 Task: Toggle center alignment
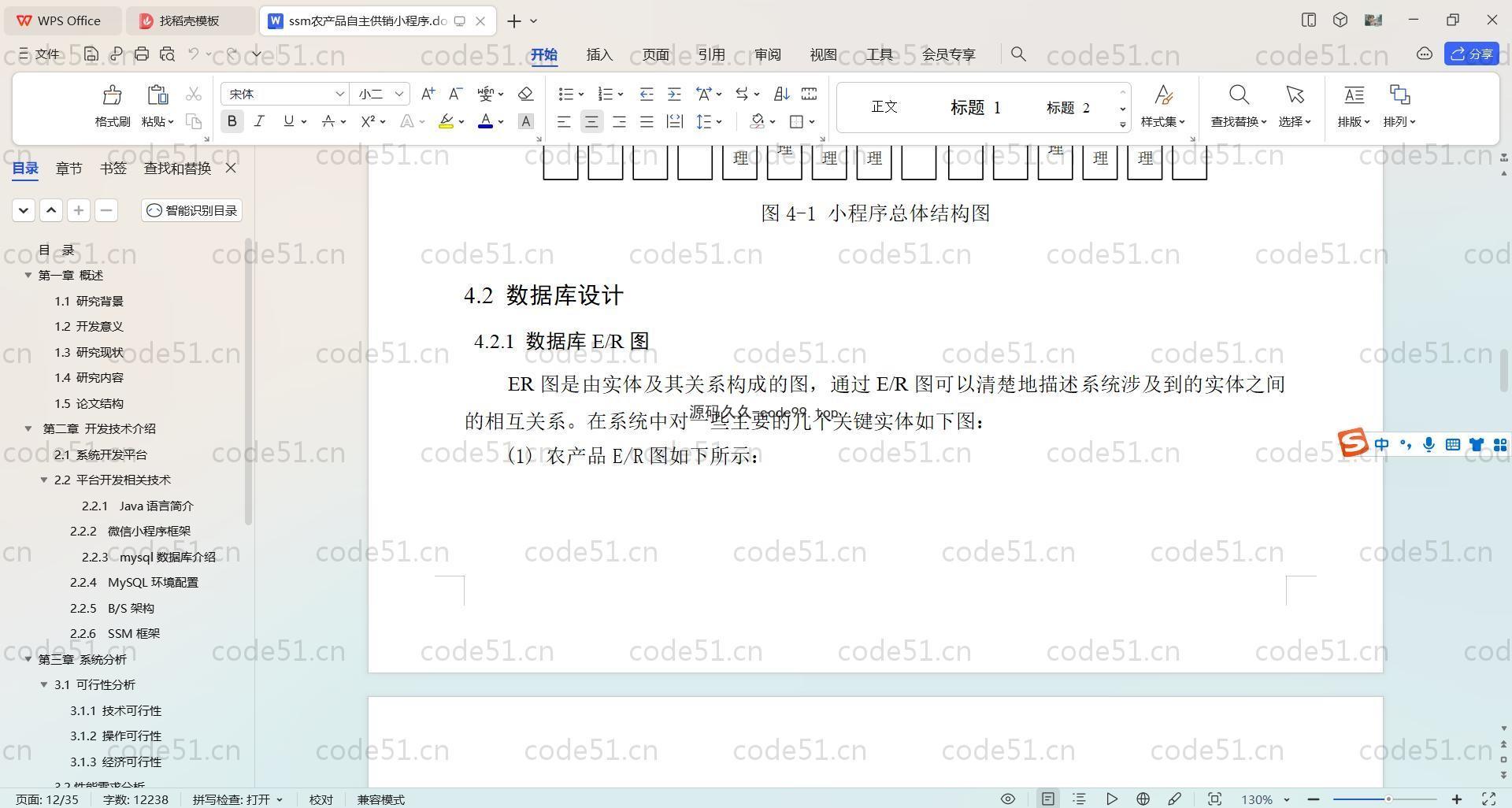pos(591,121)
